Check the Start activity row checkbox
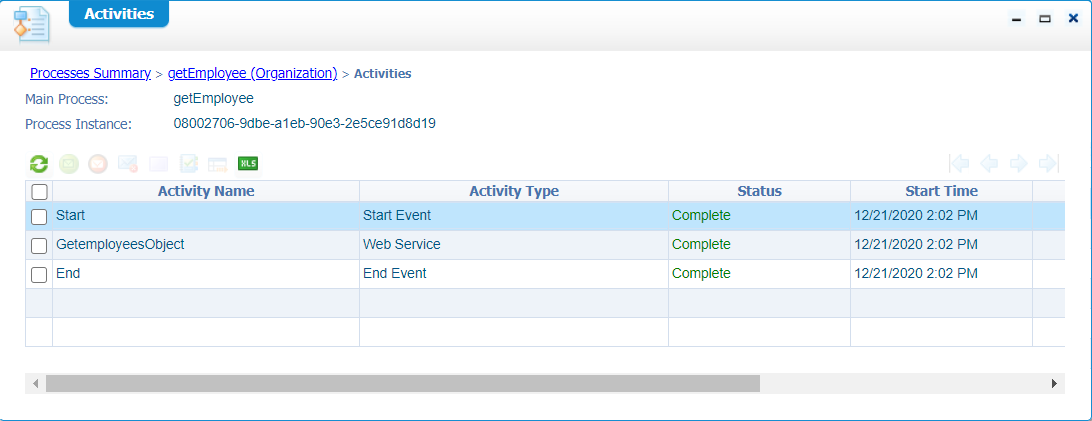This screenshot has width=1092, height=421. (x=39, y=216)
